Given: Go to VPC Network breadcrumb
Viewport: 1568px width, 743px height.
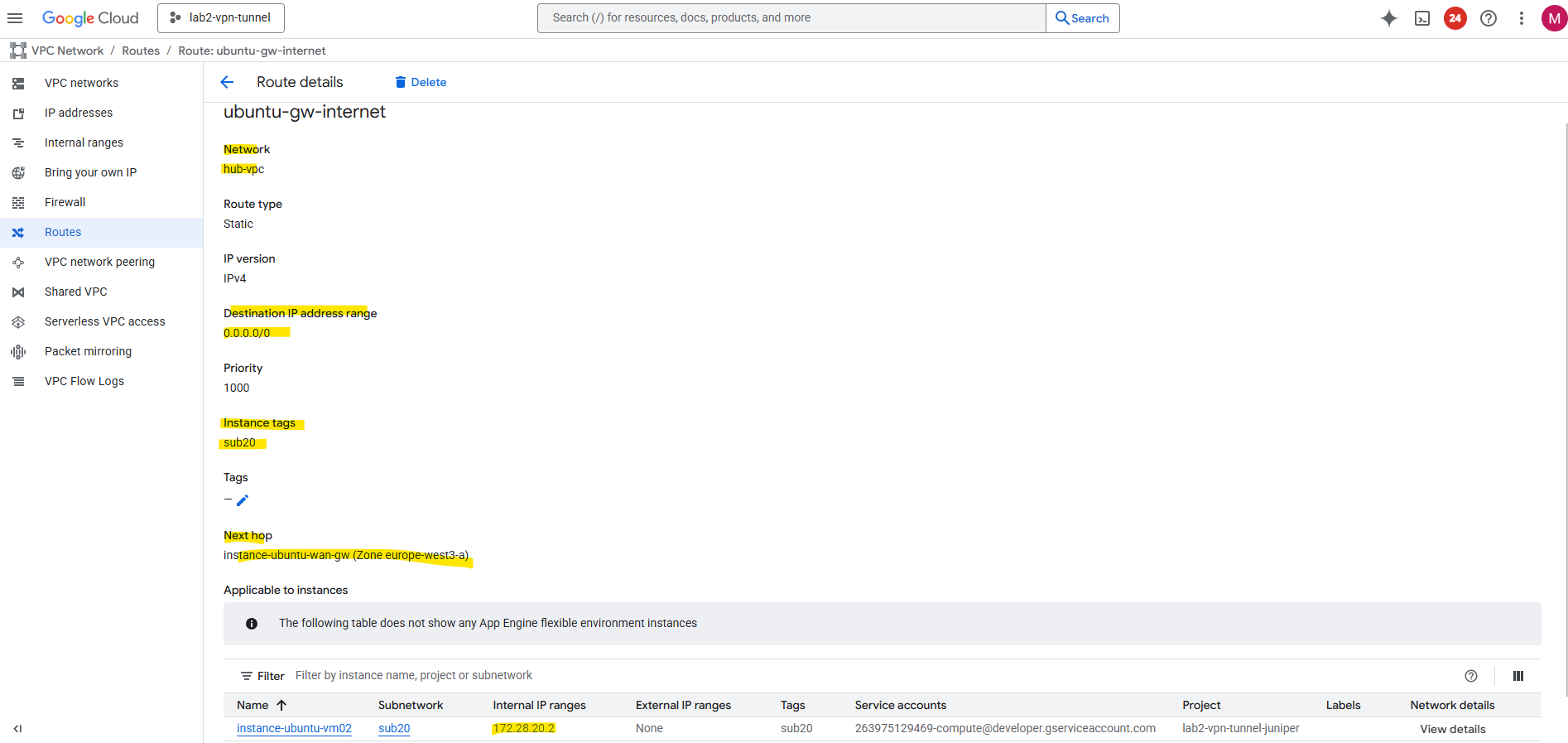Looking at the screenshot, I should (x=68, y=51).
